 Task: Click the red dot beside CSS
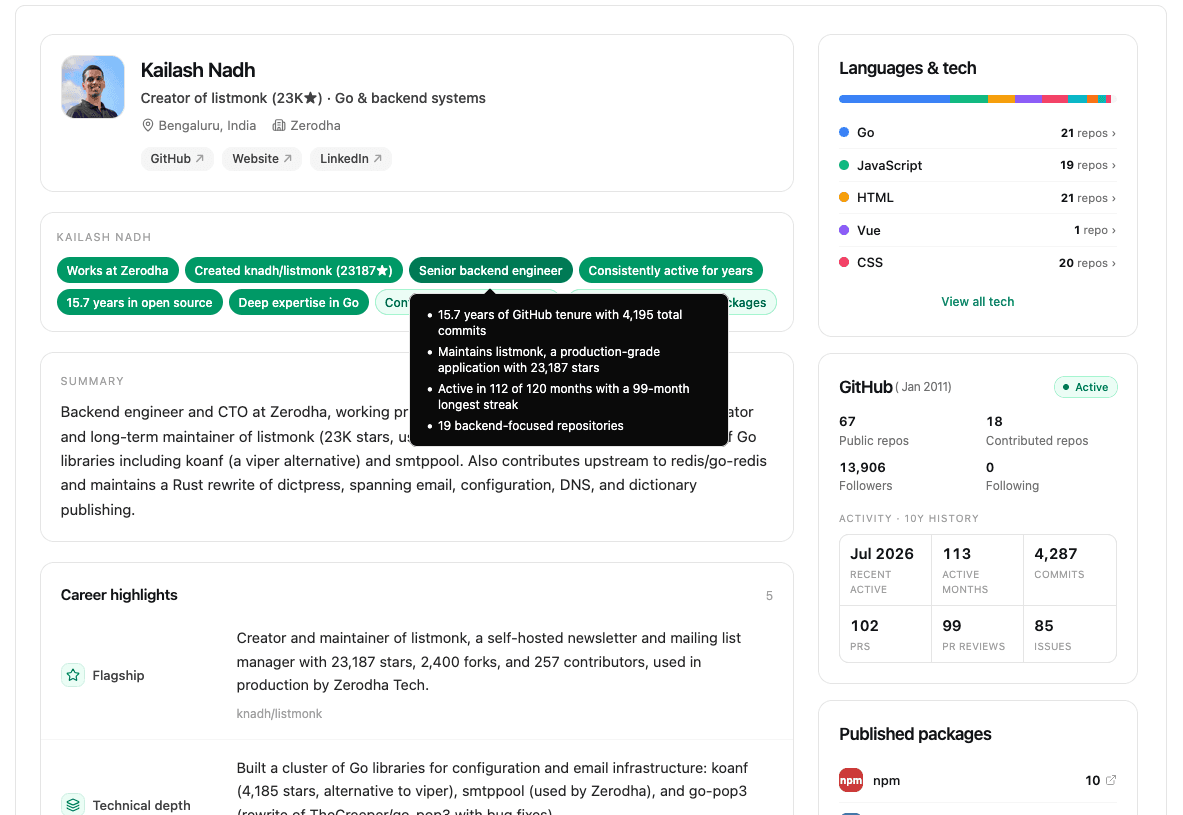(844, 262)
